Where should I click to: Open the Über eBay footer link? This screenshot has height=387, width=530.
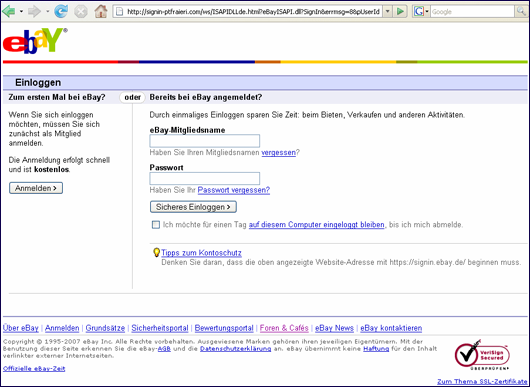[21, 328]
